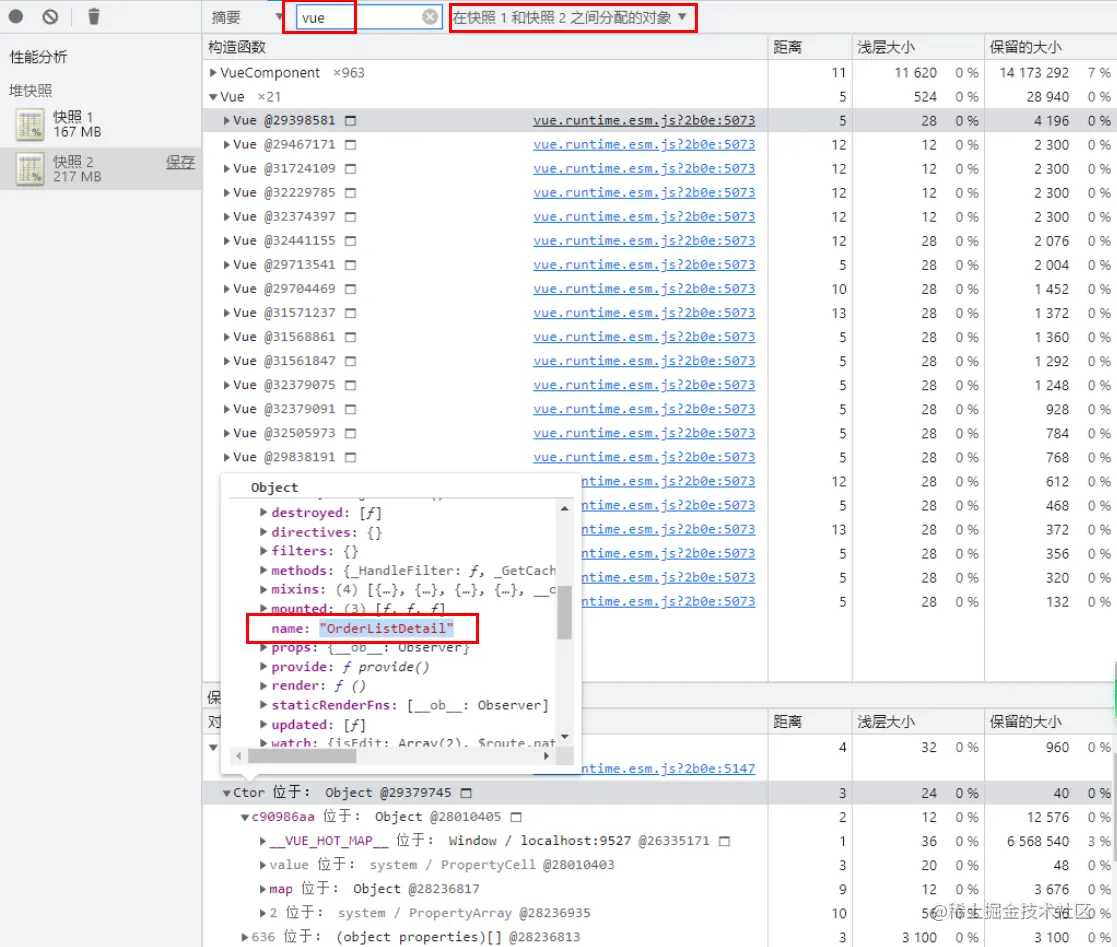Expand the VueComponent ×963 constructor row
The width and height of the screenshot is (1117, 947).
[x=213, y=73]
